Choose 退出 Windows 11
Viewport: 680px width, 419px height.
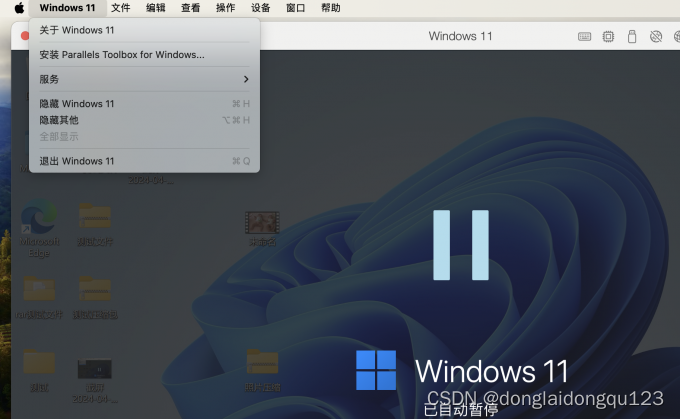(x=144, y=161)
